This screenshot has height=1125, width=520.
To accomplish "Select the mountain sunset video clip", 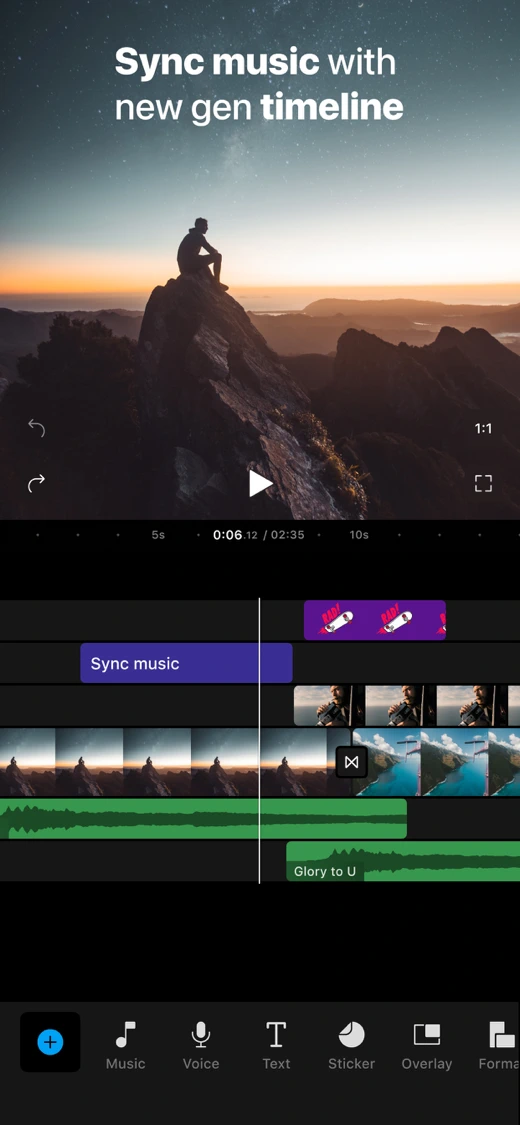I will [175, 762].
